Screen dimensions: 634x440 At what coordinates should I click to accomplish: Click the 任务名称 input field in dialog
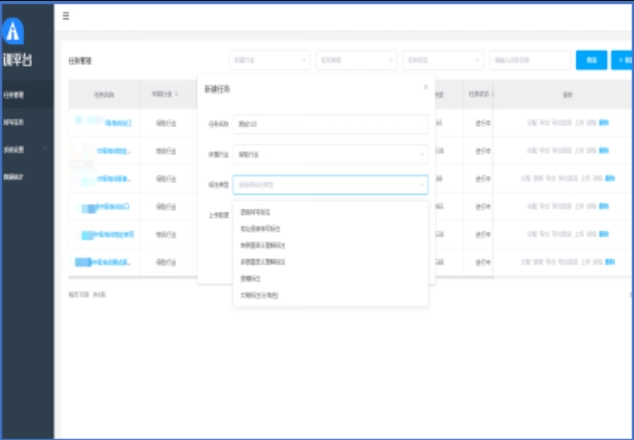(x=330, y=124)
